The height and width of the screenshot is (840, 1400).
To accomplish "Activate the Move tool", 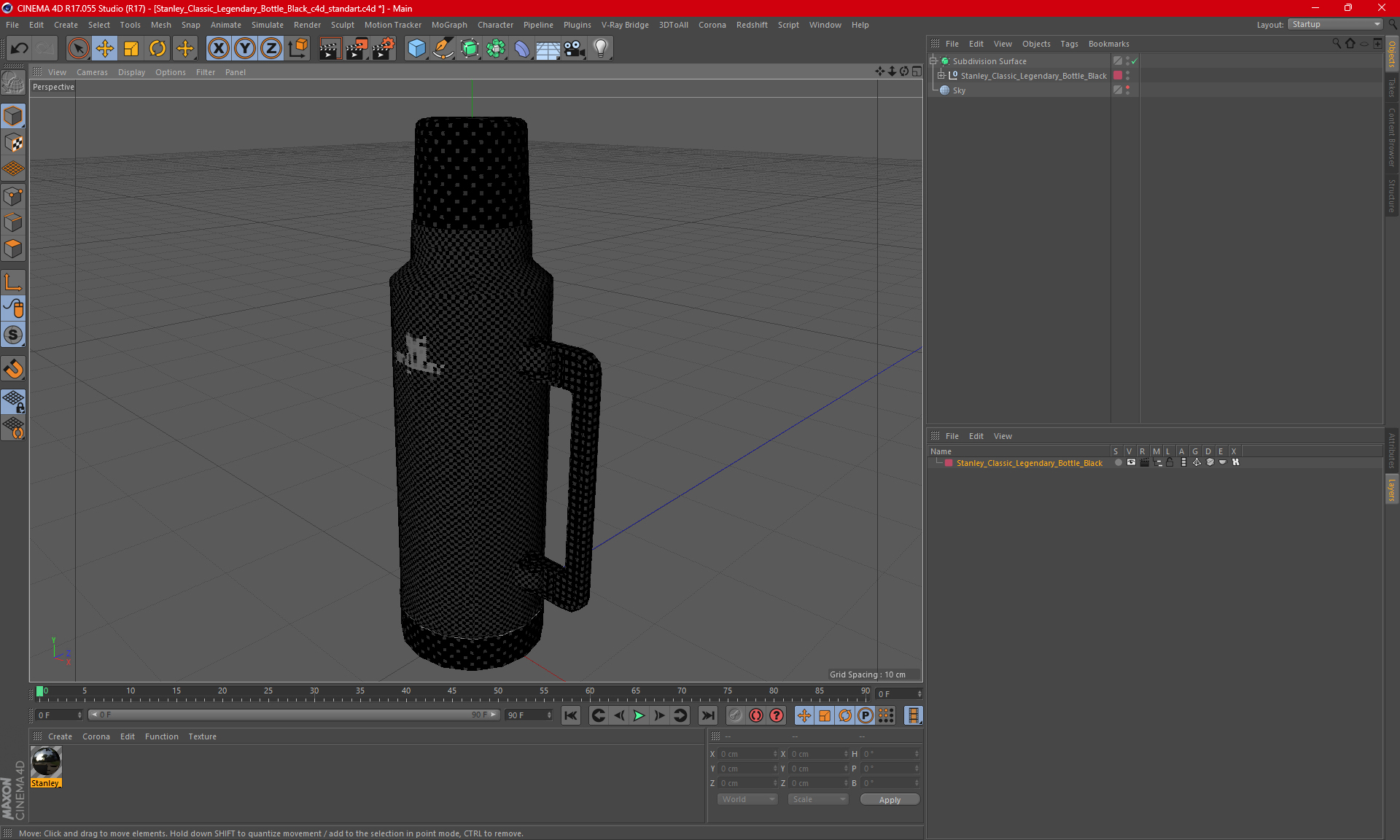I will click(x=105, y=49).
